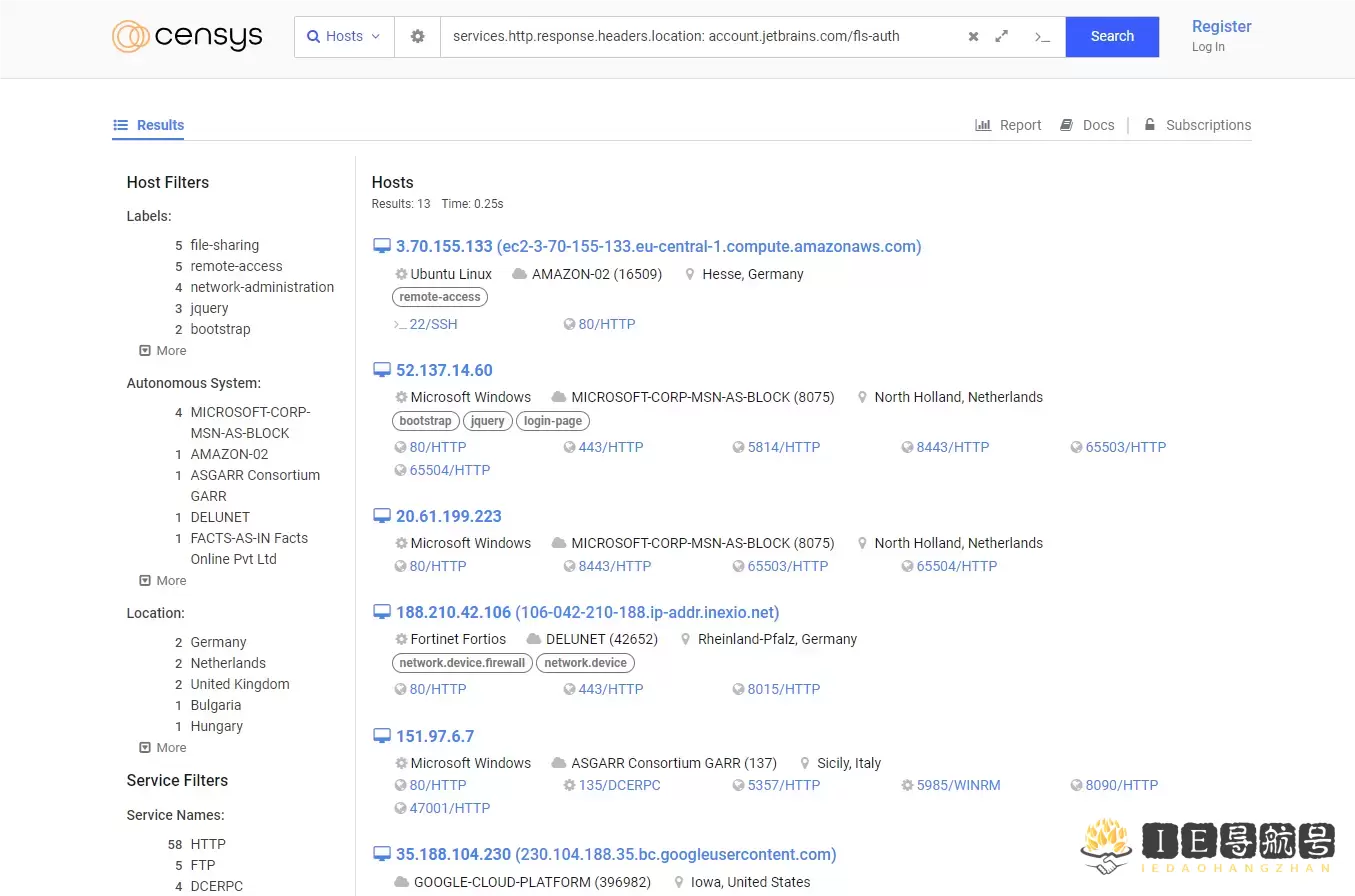Open the Report tab

tap(1008, 125)
